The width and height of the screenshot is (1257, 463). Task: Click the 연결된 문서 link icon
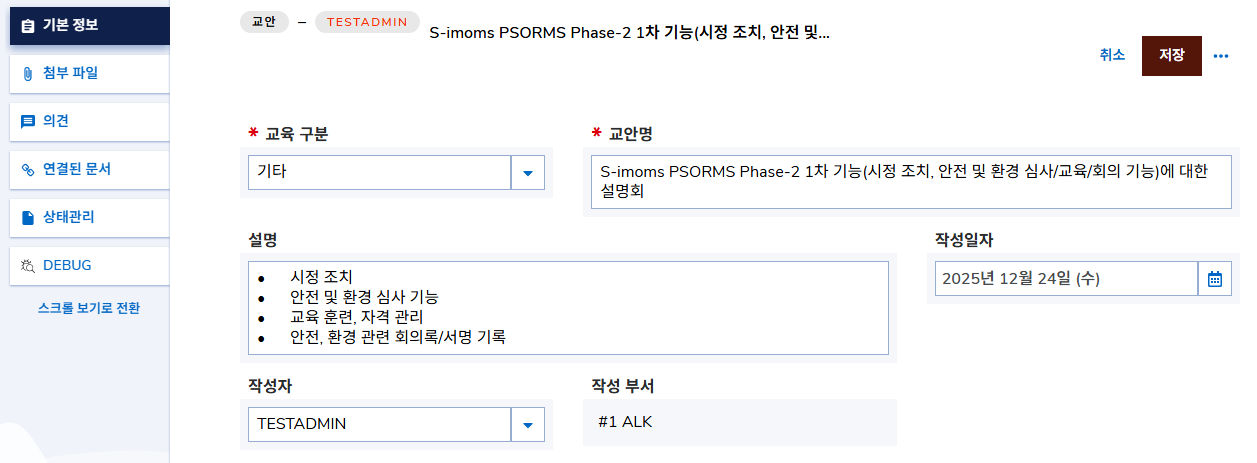click(x=27, y=169)
